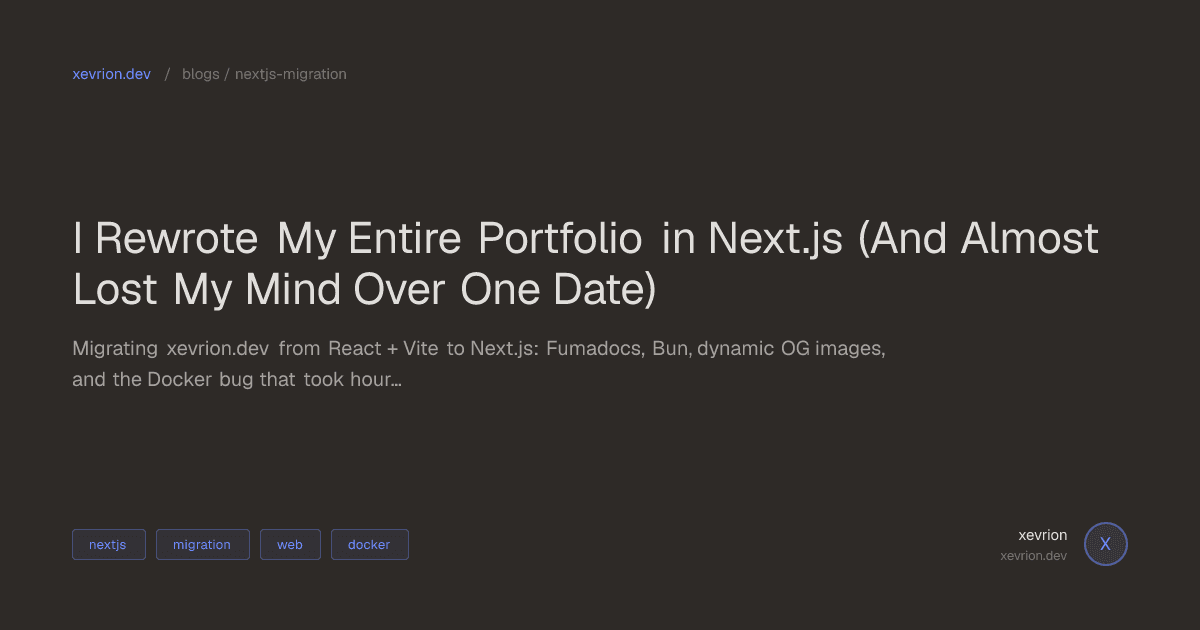Choose the web tag
This screenshot has width=1200, height=630.
(290, 544)
